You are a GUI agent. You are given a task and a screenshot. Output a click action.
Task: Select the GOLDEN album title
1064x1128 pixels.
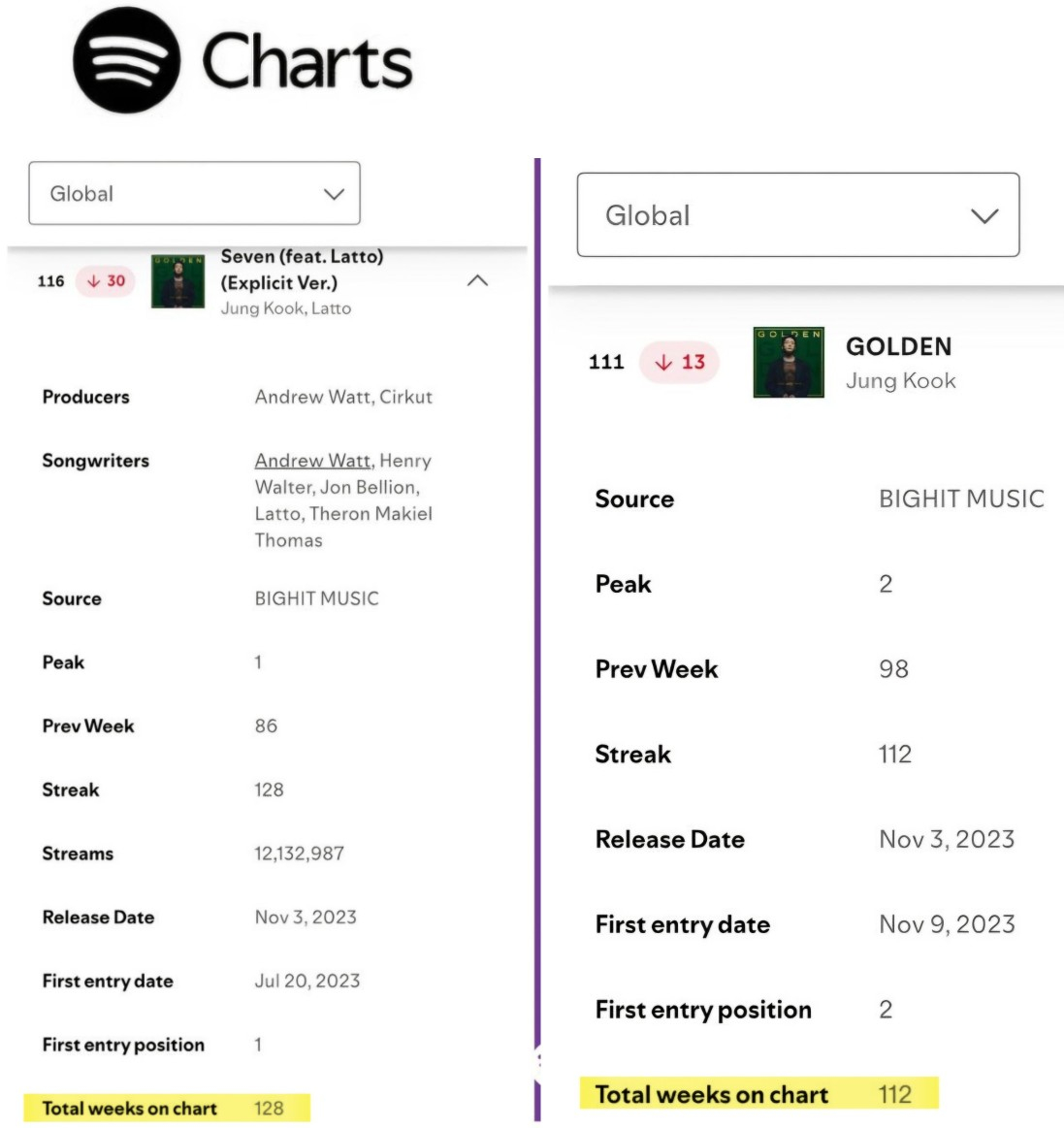898,346
